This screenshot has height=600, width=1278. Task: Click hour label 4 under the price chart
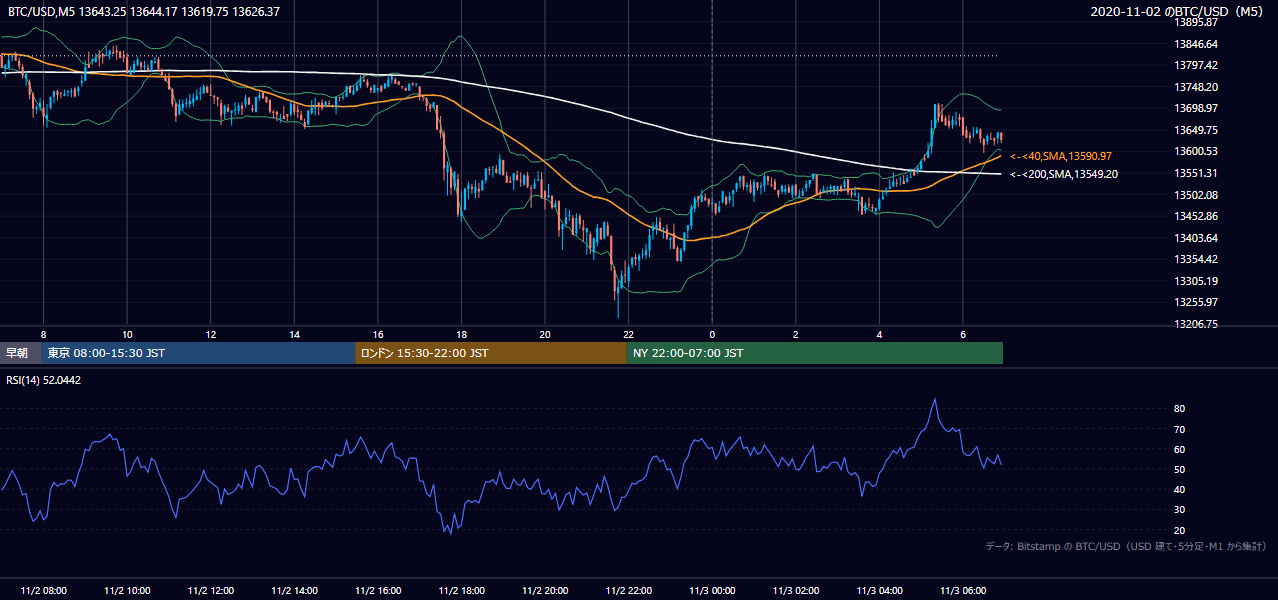879,334
